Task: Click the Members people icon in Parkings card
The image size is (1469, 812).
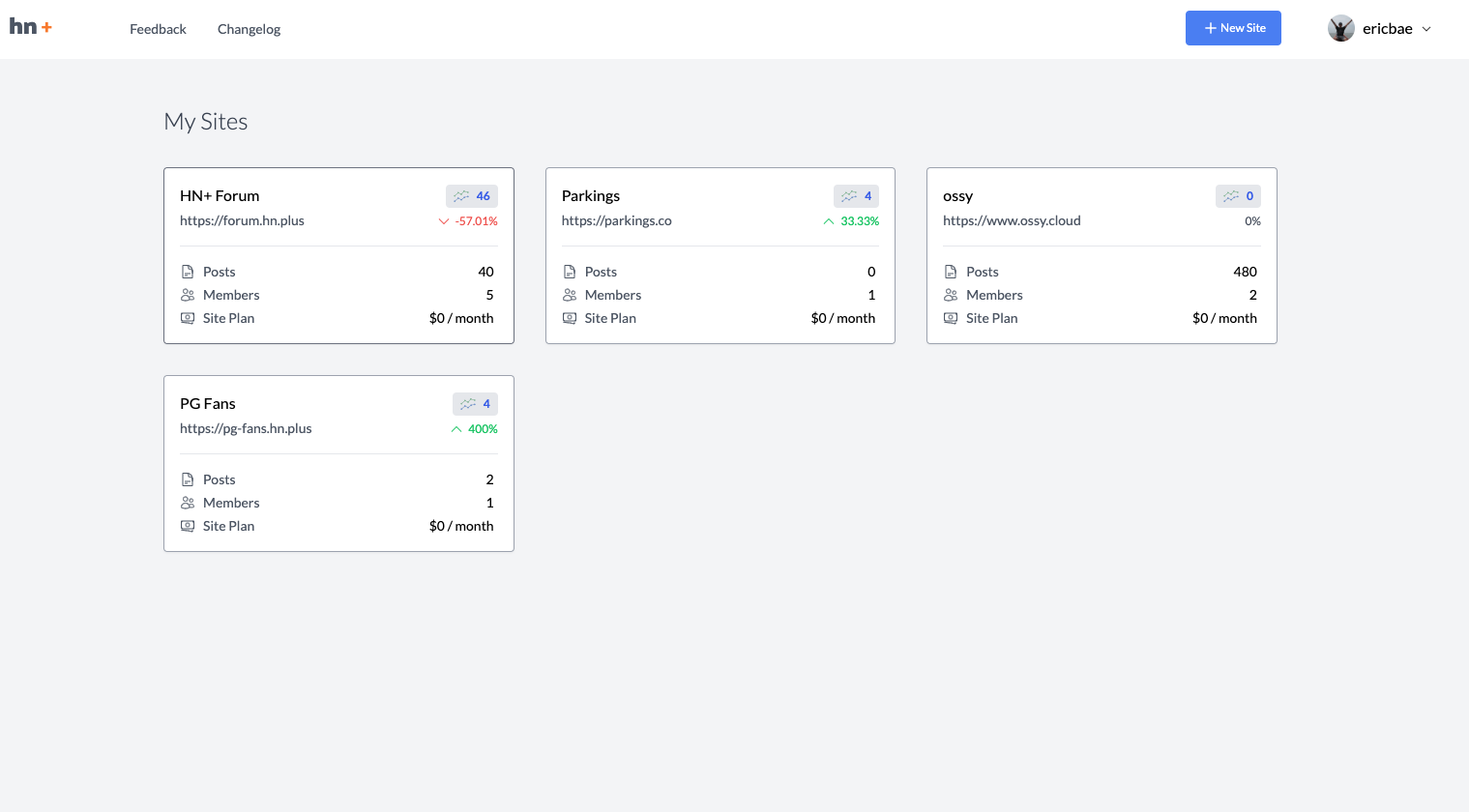Action: 570,295
